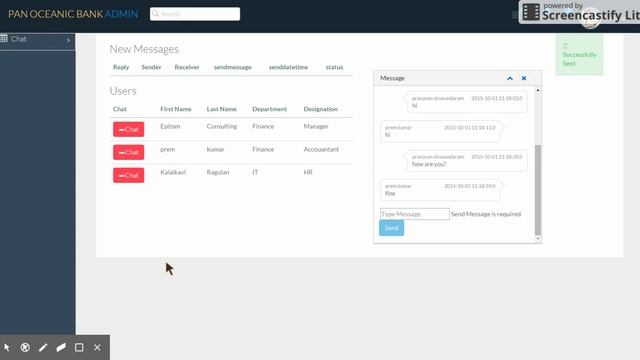
Task: Start chat with Epitom Consulting
Action: [x=129, y=129]
